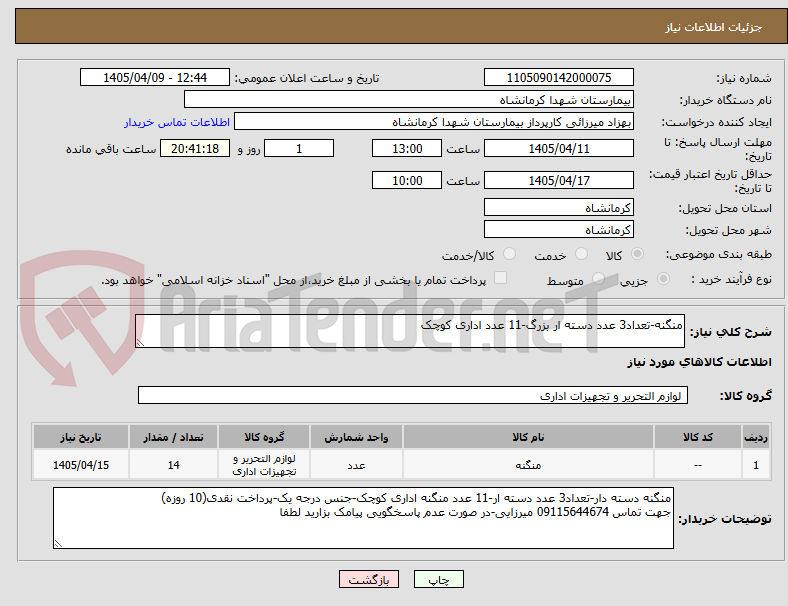788x606 pixels.
Task: Choose the متوسط purchase type radio
Action: coord(598,279)
